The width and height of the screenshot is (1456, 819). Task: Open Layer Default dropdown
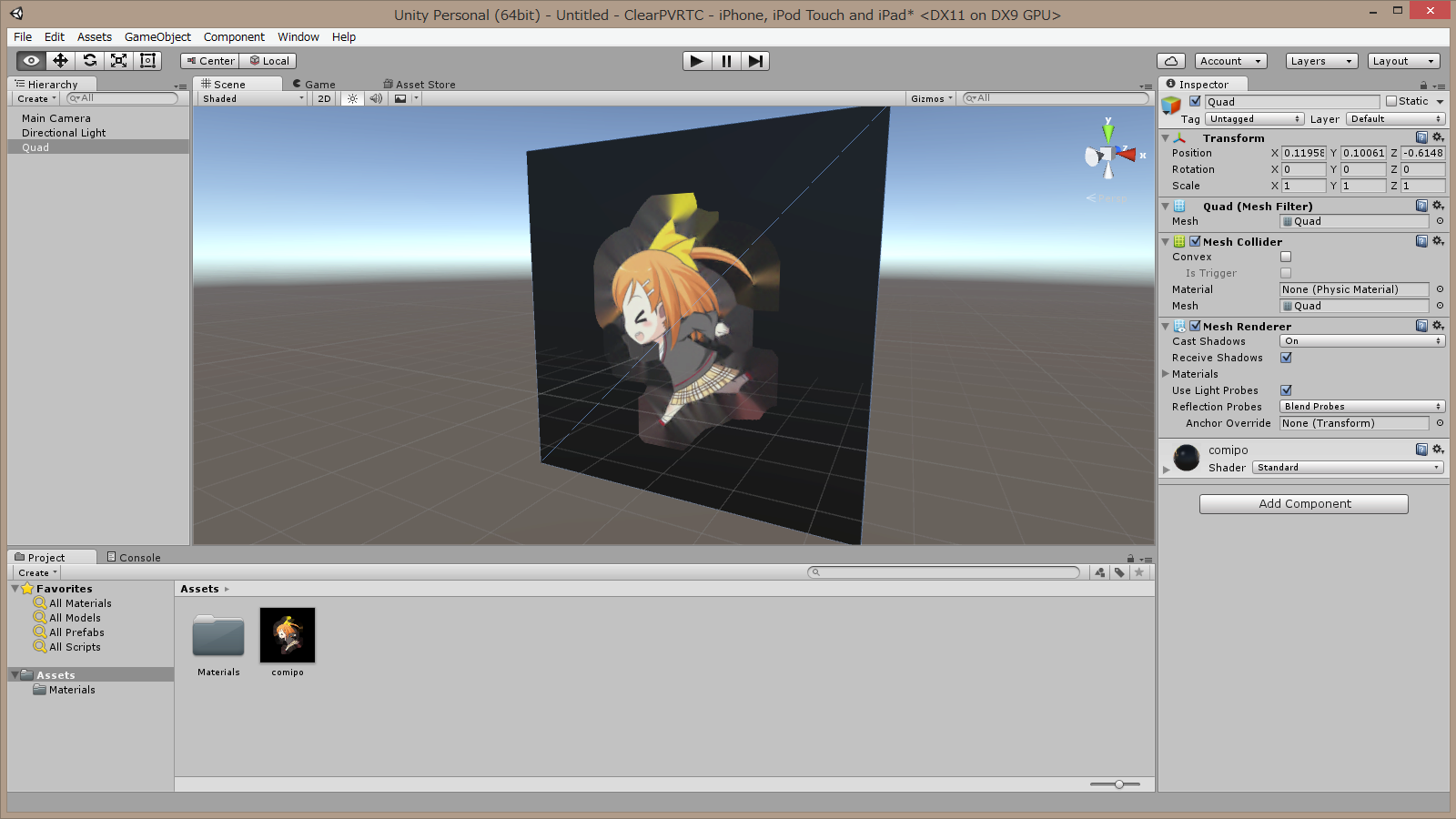(x=1396, y=119)
